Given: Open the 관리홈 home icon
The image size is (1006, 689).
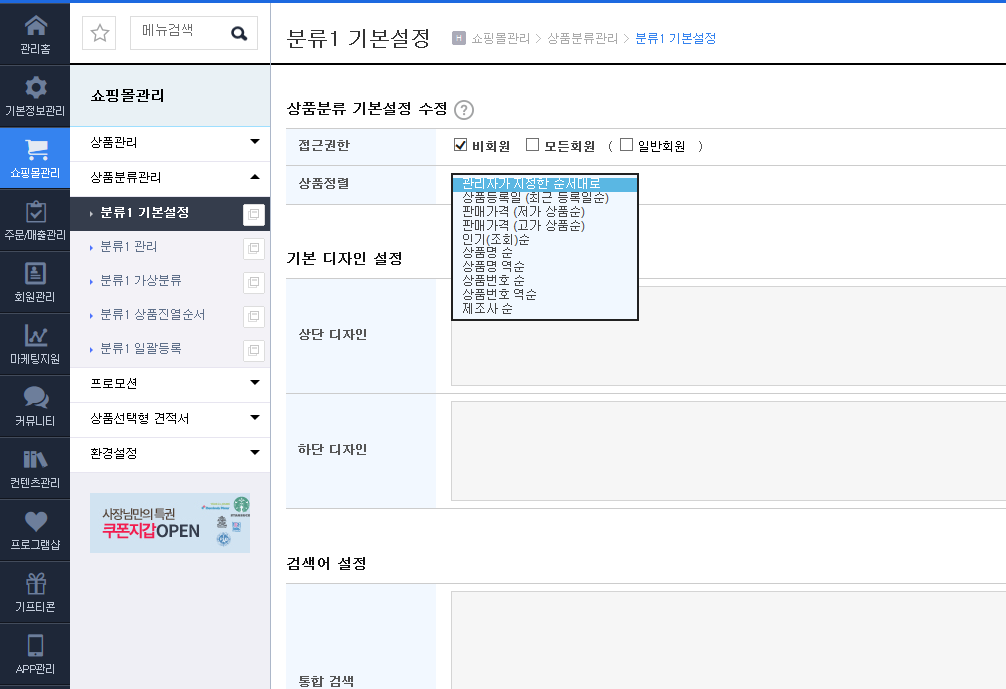Looking at the screenshot, I should tap(35, 26).
